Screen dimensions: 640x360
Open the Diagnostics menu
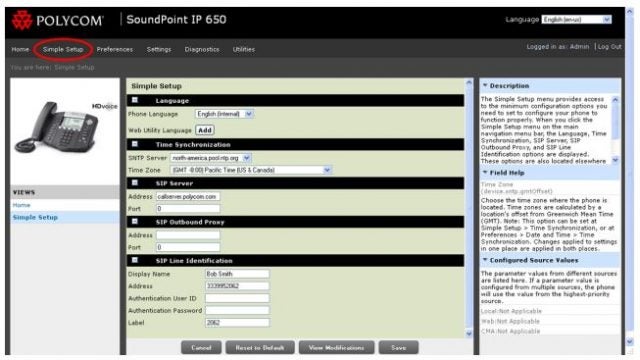click(202, 49)
